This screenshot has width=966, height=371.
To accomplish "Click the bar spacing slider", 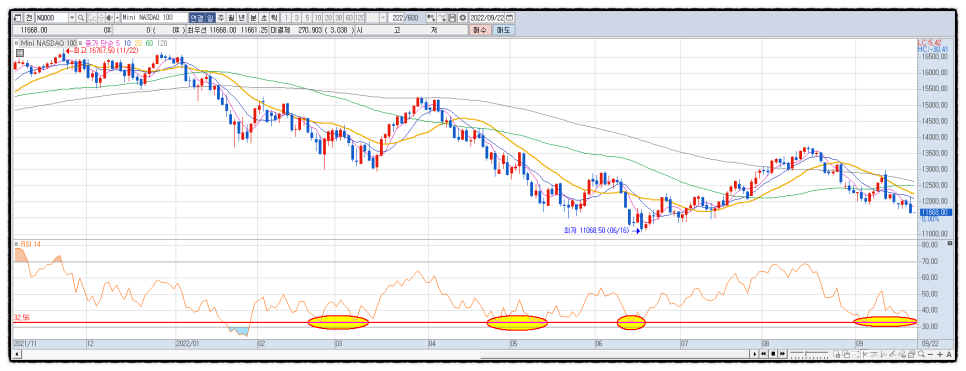I will [x=810, y=354].
